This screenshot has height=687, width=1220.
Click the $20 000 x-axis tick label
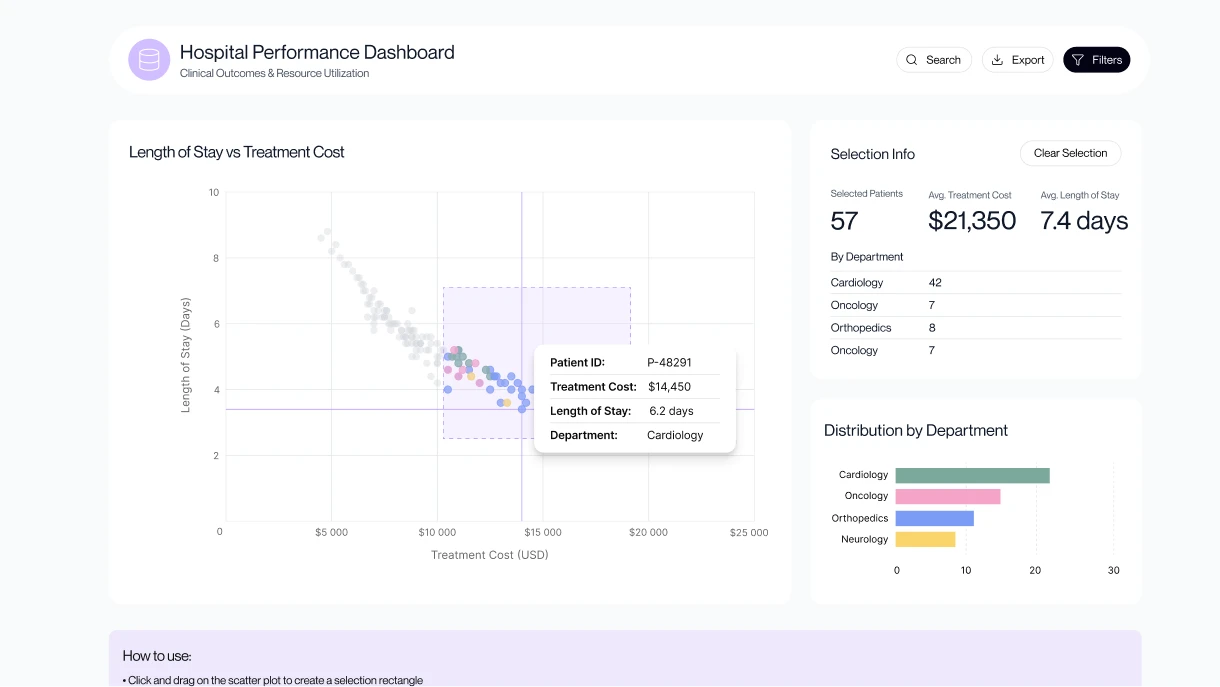coord(648,533)
